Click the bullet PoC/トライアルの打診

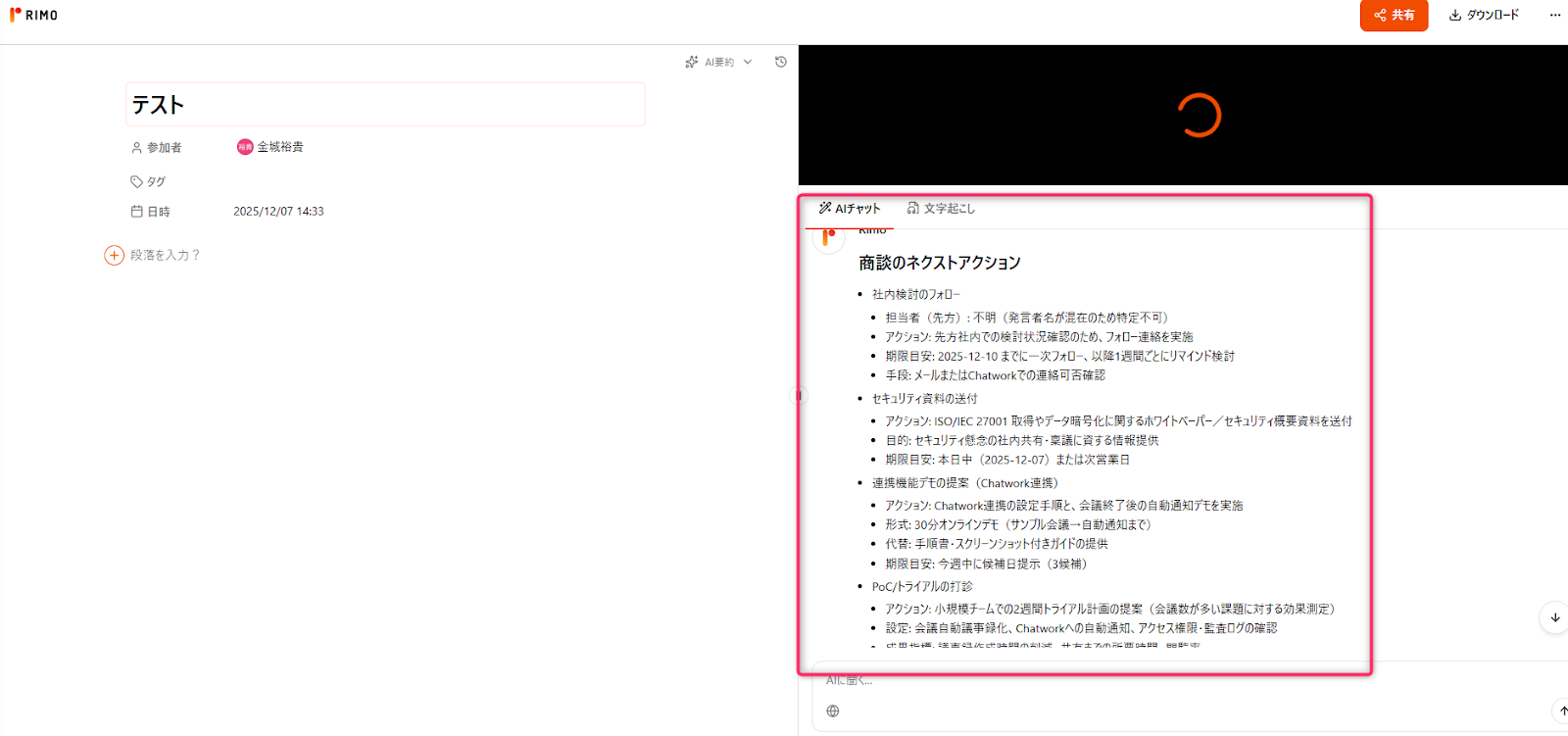coord(922,587)
